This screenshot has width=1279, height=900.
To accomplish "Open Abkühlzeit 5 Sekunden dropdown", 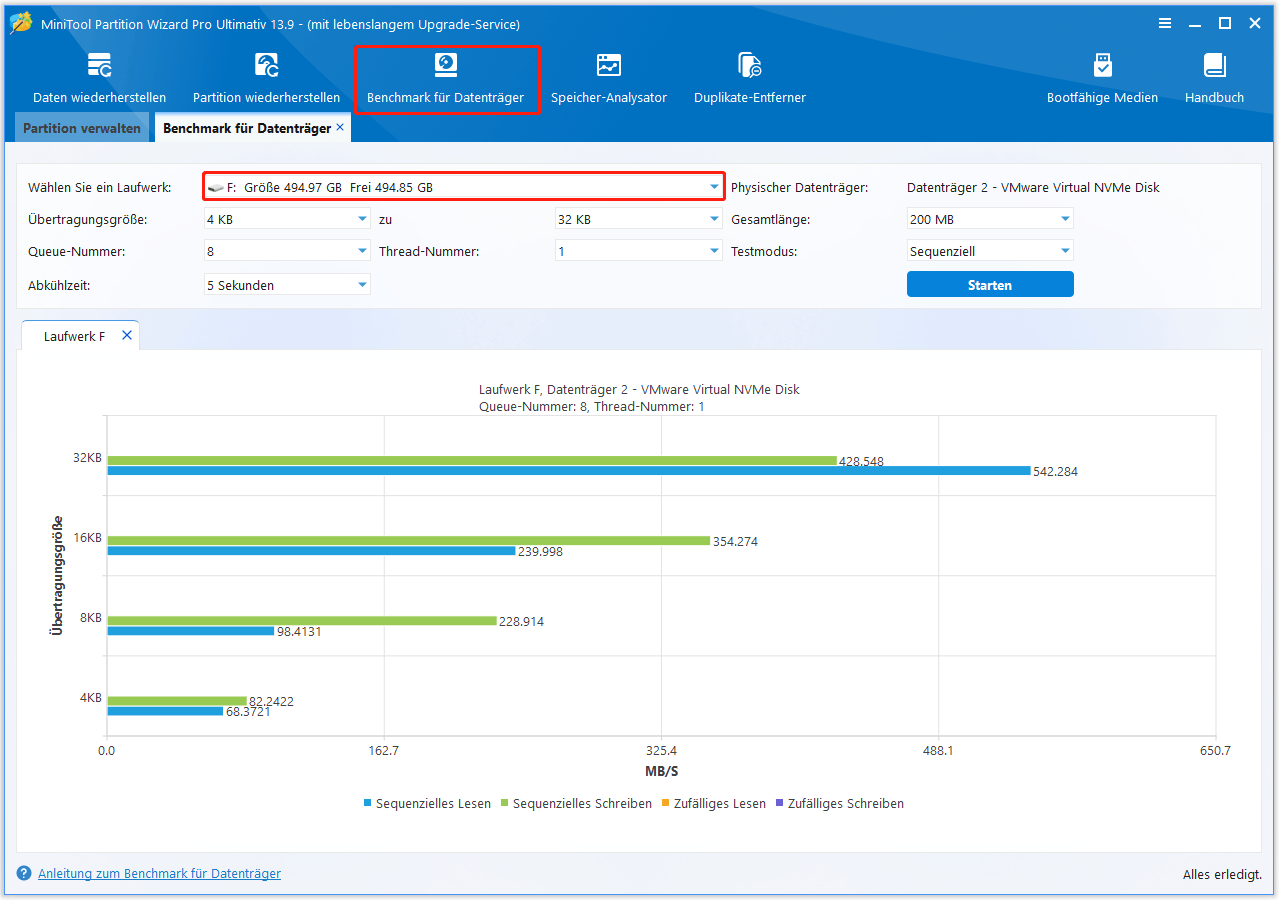I will coord(287,285).
